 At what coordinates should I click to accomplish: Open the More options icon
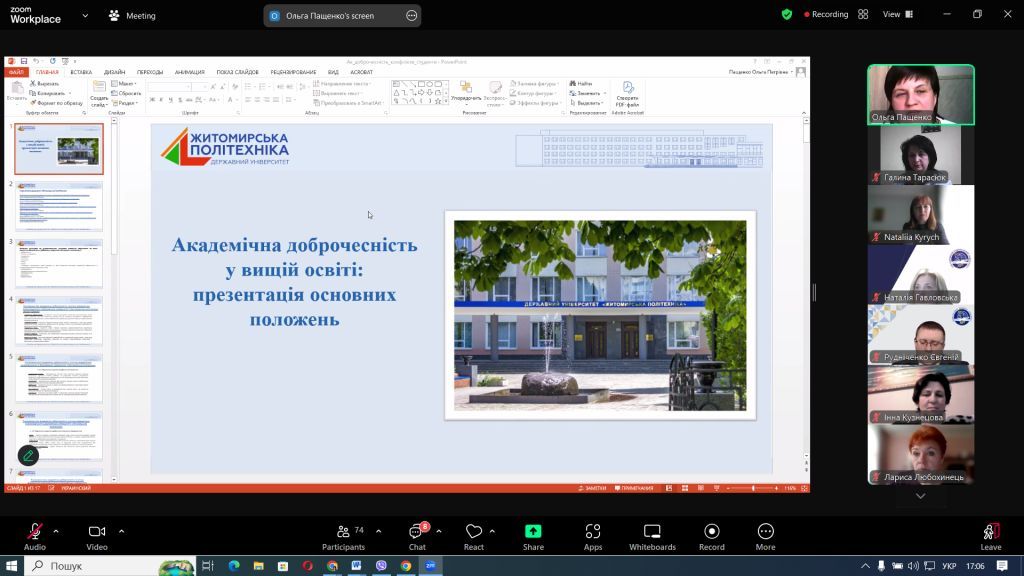pos(765,537)
